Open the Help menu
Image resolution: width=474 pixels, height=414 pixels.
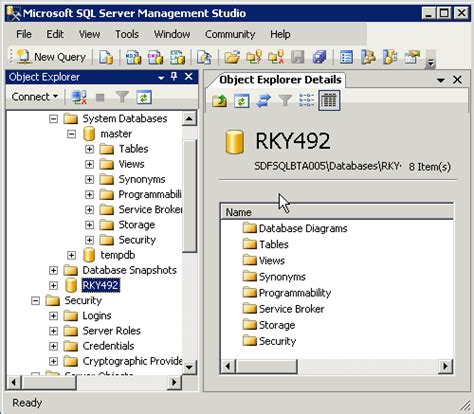[x=280, y=34]
